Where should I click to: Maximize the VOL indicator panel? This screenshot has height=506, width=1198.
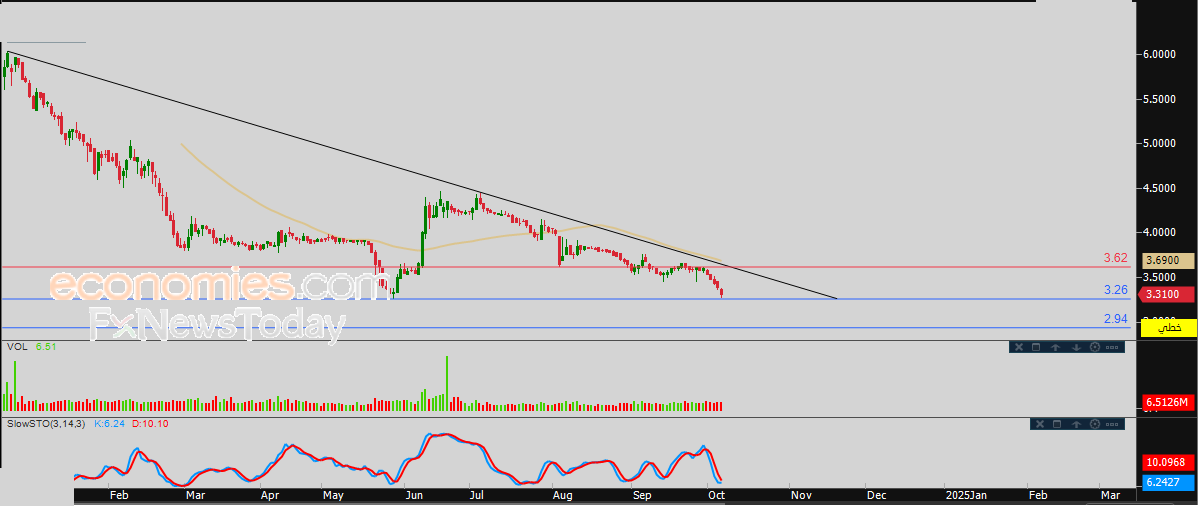coord(1036,347)
